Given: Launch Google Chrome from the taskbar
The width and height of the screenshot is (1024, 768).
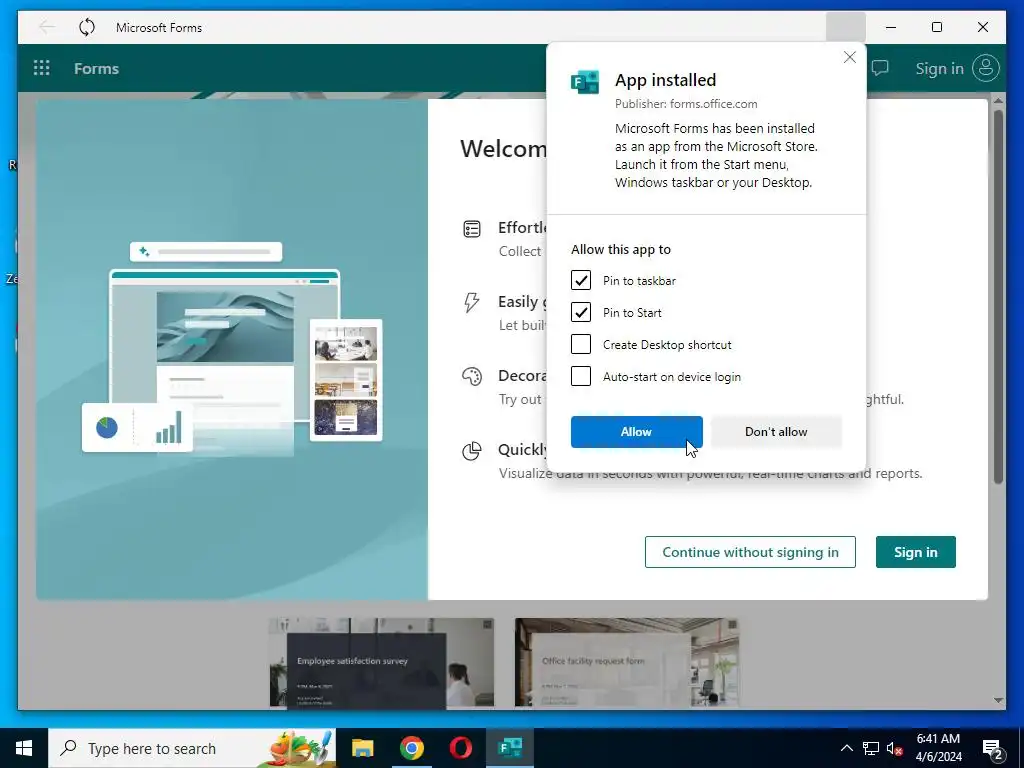Looking at the screenshot, I should point(411,748).
